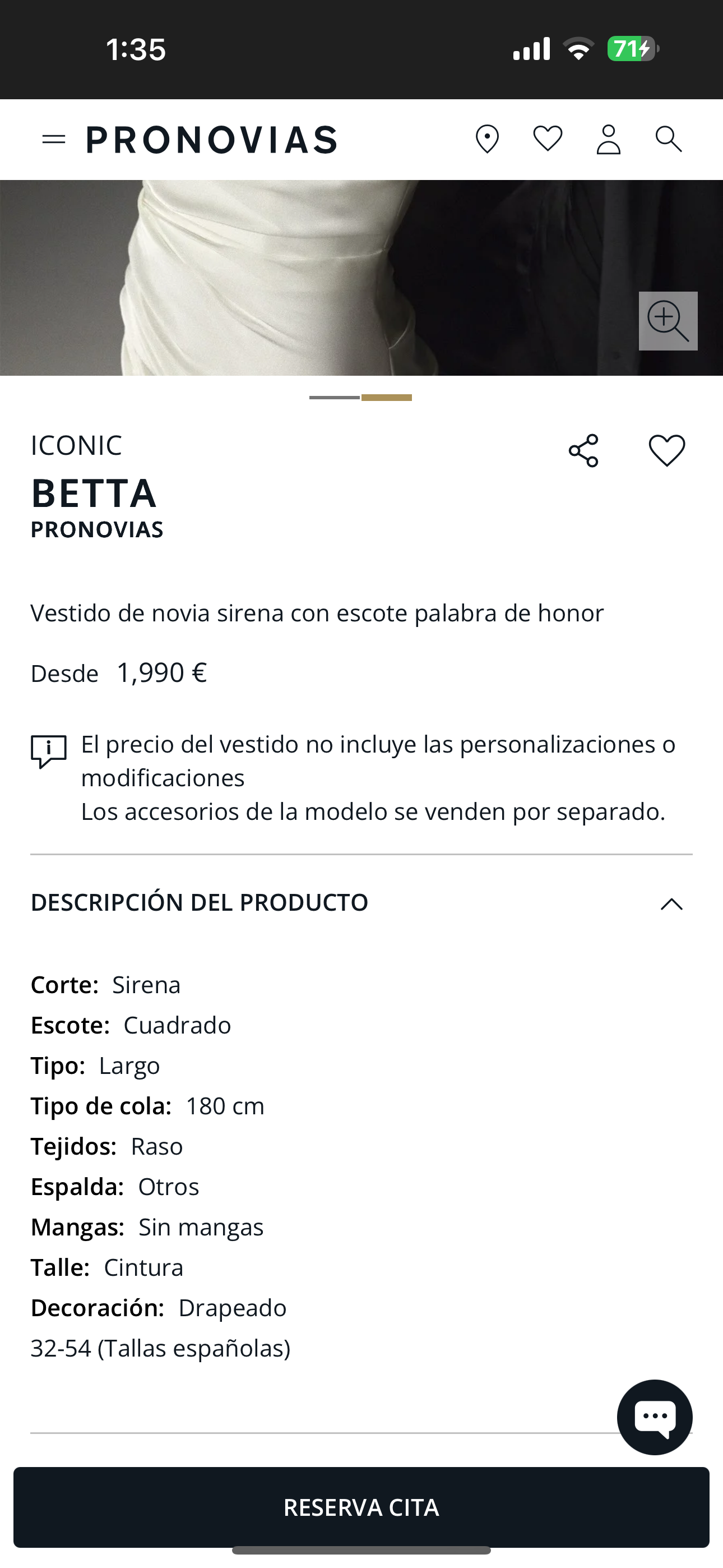723x1568 pixels.
Task: Share the Betta dress
Action: click(583, 451)
